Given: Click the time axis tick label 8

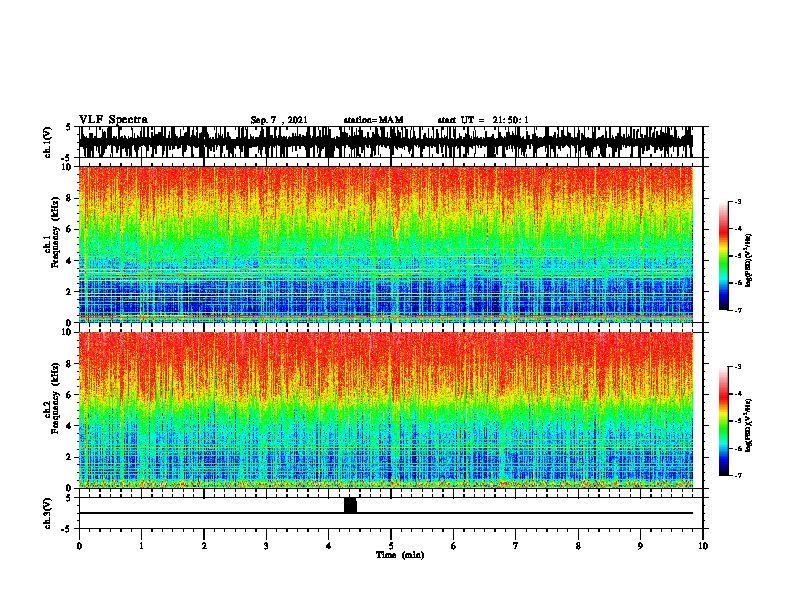Looking at the screenshot, I should [578, 546].
